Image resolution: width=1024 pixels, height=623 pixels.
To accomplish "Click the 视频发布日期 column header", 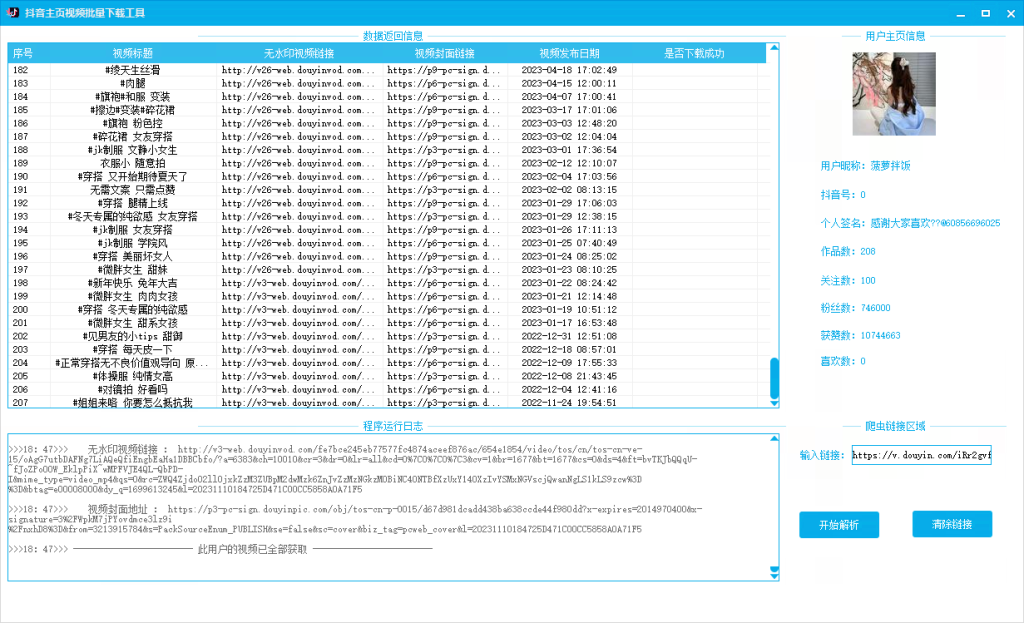I will [x=569, y=53].
